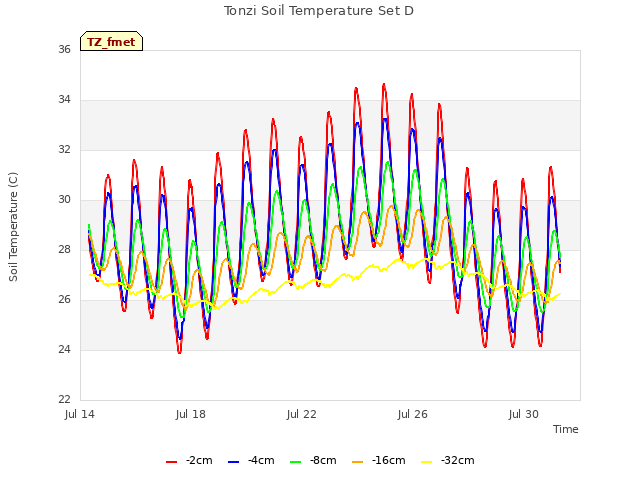640x480 pixels.
Task: Click the Jul 18 x-axis tick label
Action: [x=191, y=414]
